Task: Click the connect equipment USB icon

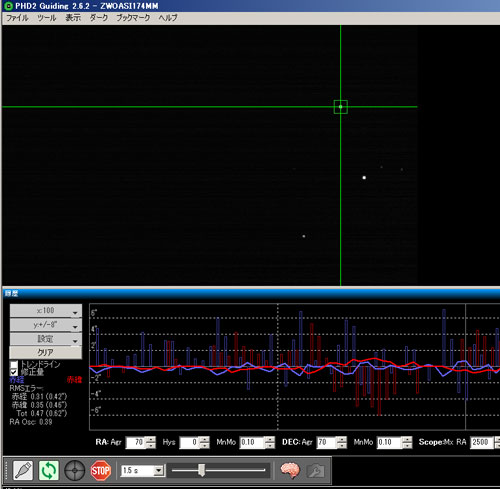Action: click(23, 470)
